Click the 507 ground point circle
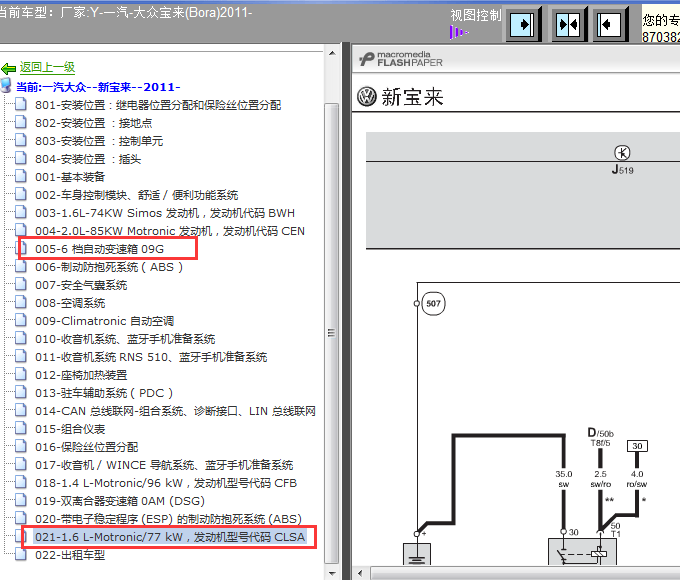 click(x=433, y=304)
